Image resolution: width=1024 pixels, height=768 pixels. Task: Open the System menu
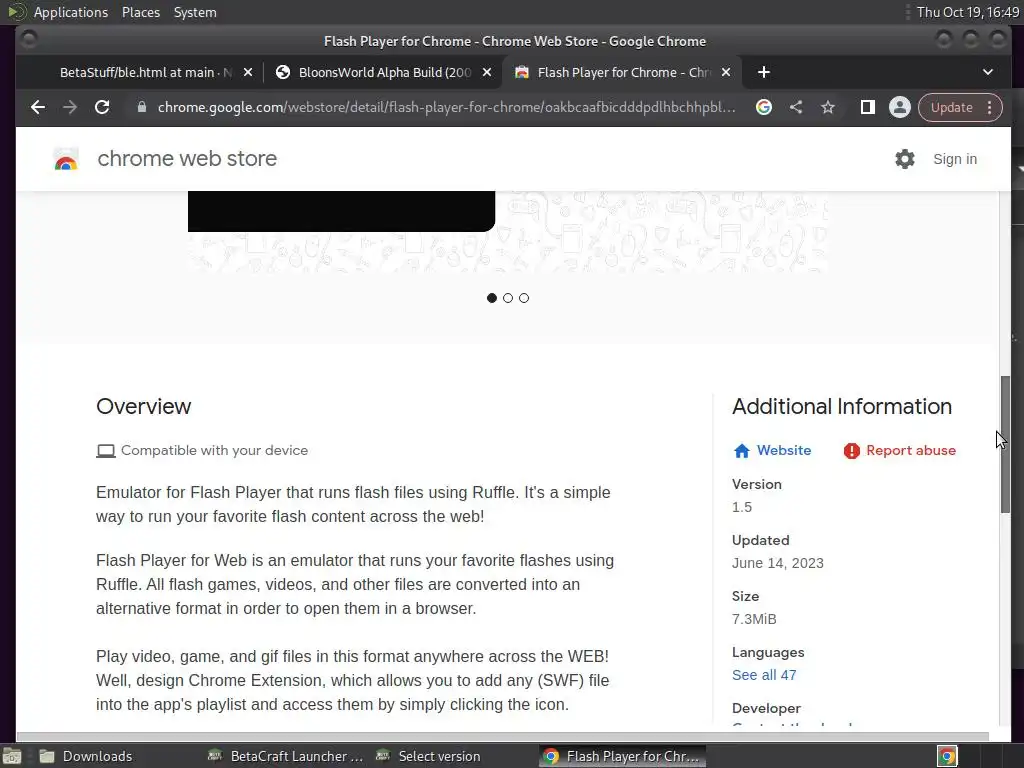tap(195, 12)
